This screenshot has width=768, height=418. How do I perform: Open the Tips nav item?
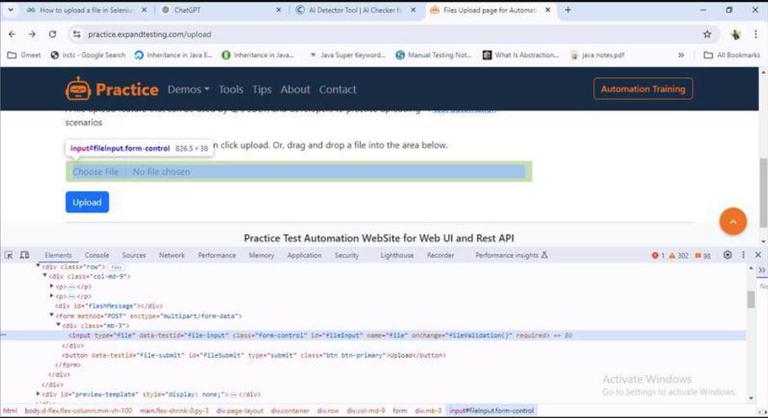262,89
